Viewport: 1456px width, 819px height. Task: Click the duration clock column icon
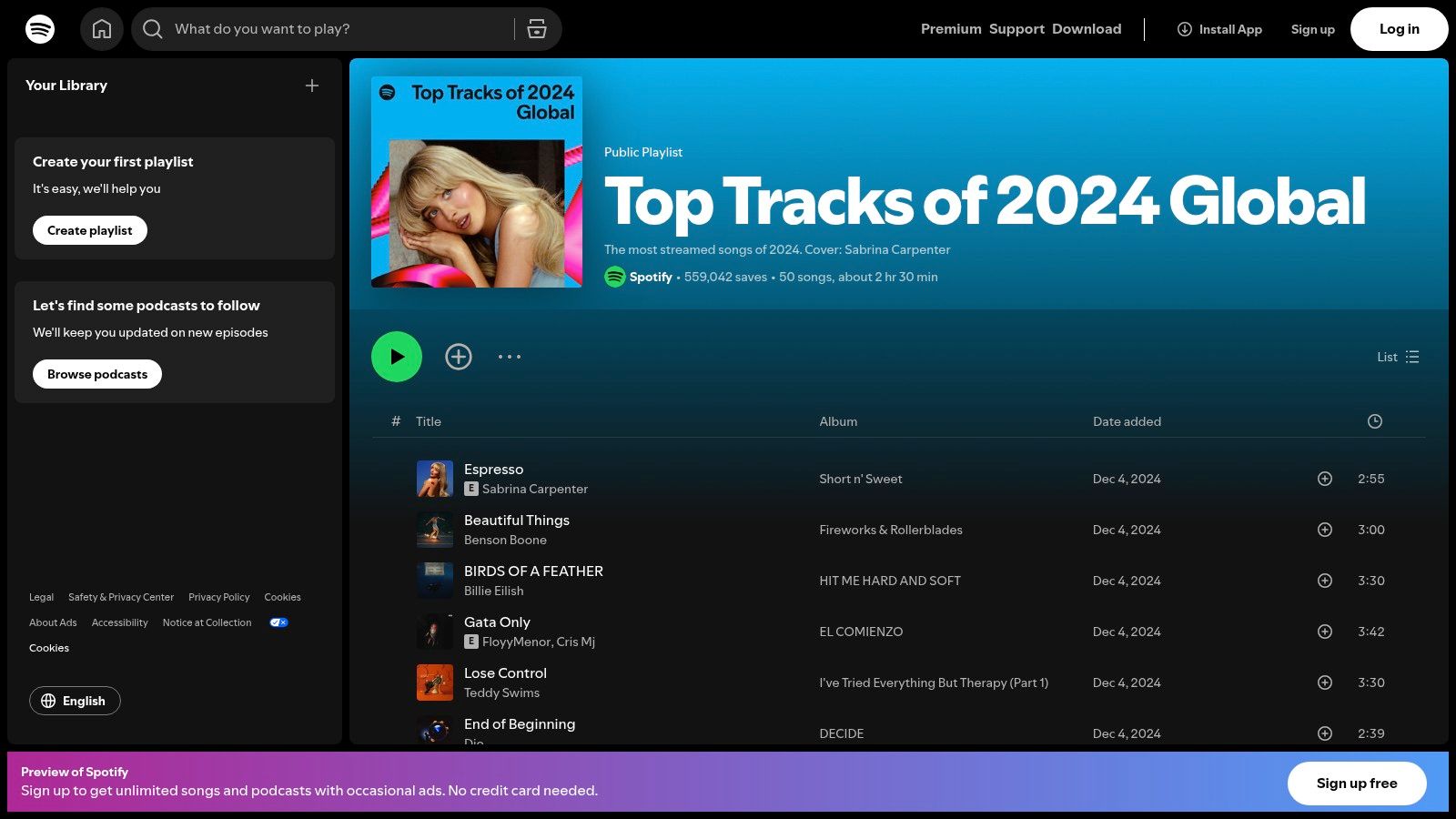1375,421
